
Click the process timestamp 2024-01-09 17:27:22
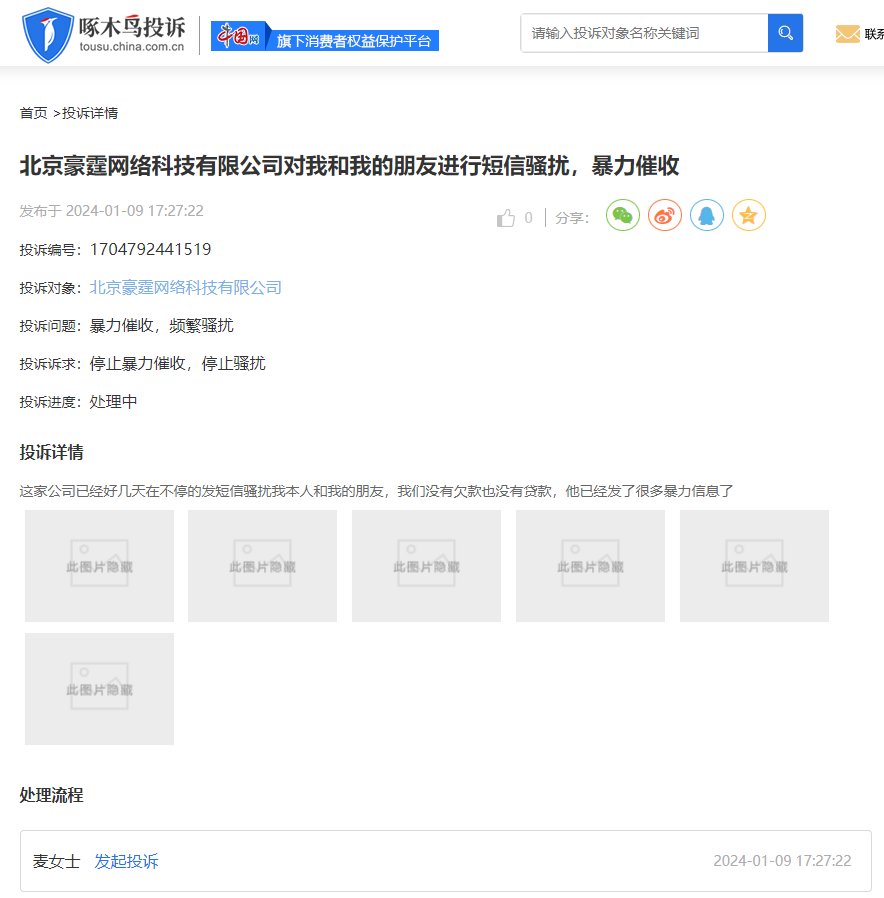point(782,861)
